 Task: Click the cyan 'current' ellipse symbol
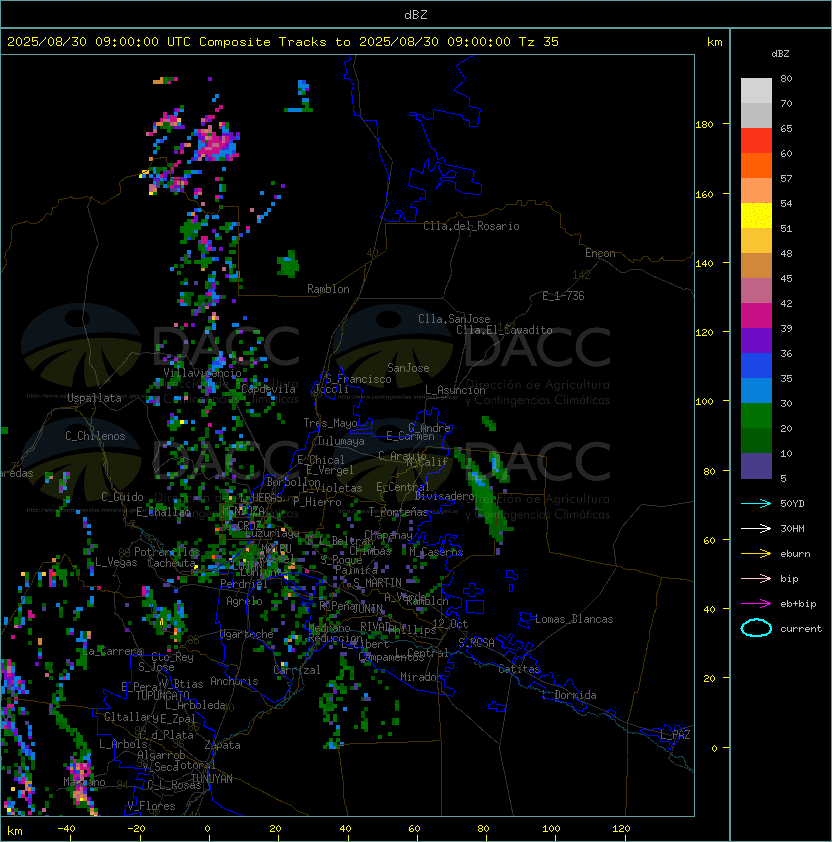click(756, 628)
